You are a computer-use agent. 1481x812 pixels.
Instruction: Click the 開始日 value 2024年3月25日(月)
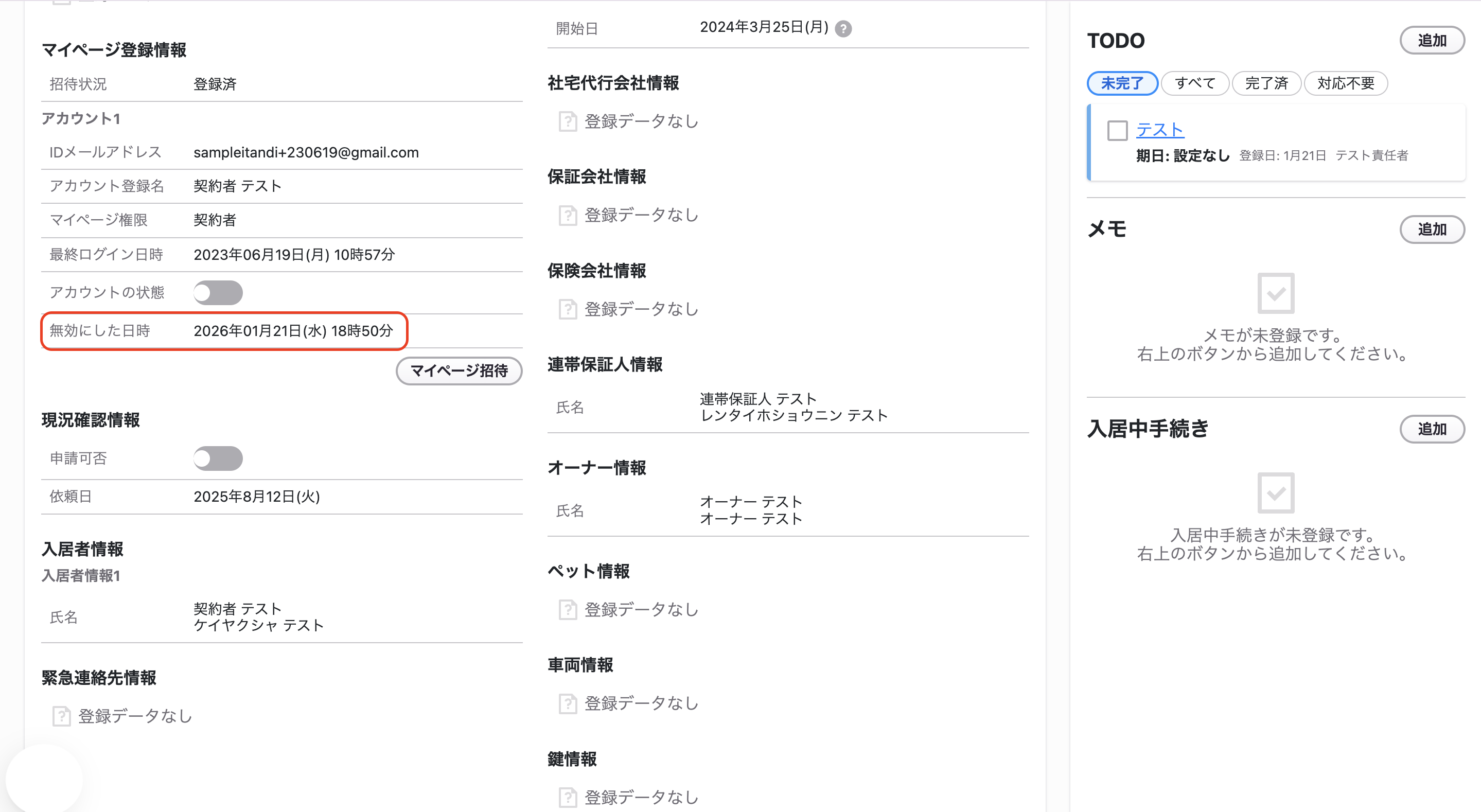[x=764, y=27]
